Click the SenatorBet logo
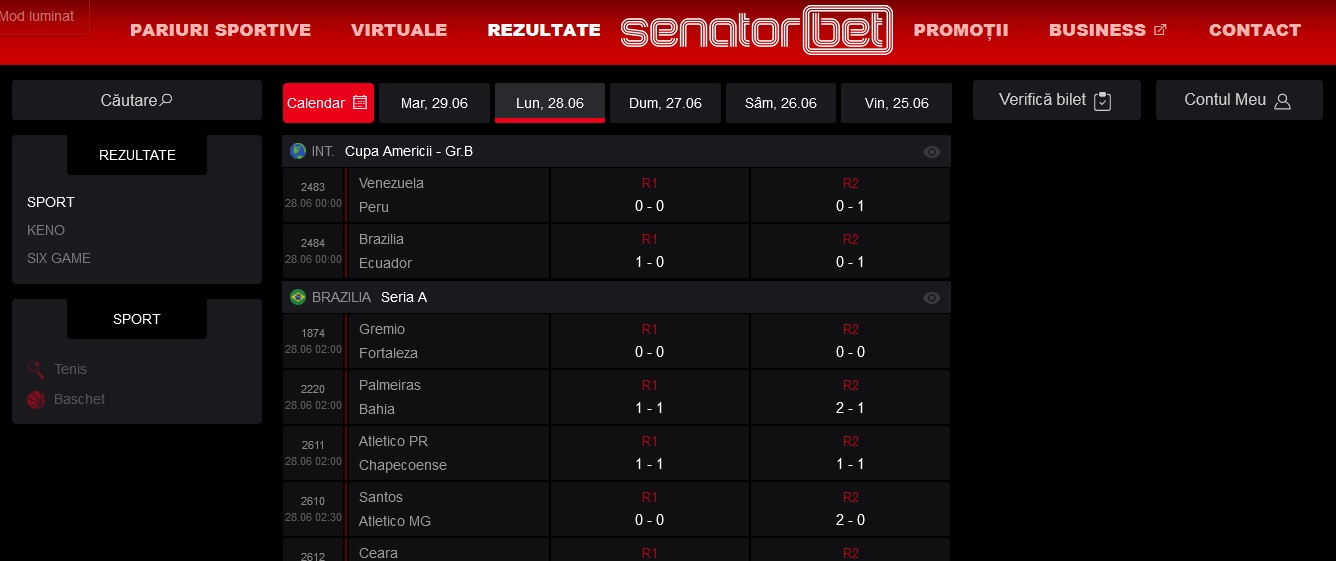1336x561 pixels. [x=757, y=30]
